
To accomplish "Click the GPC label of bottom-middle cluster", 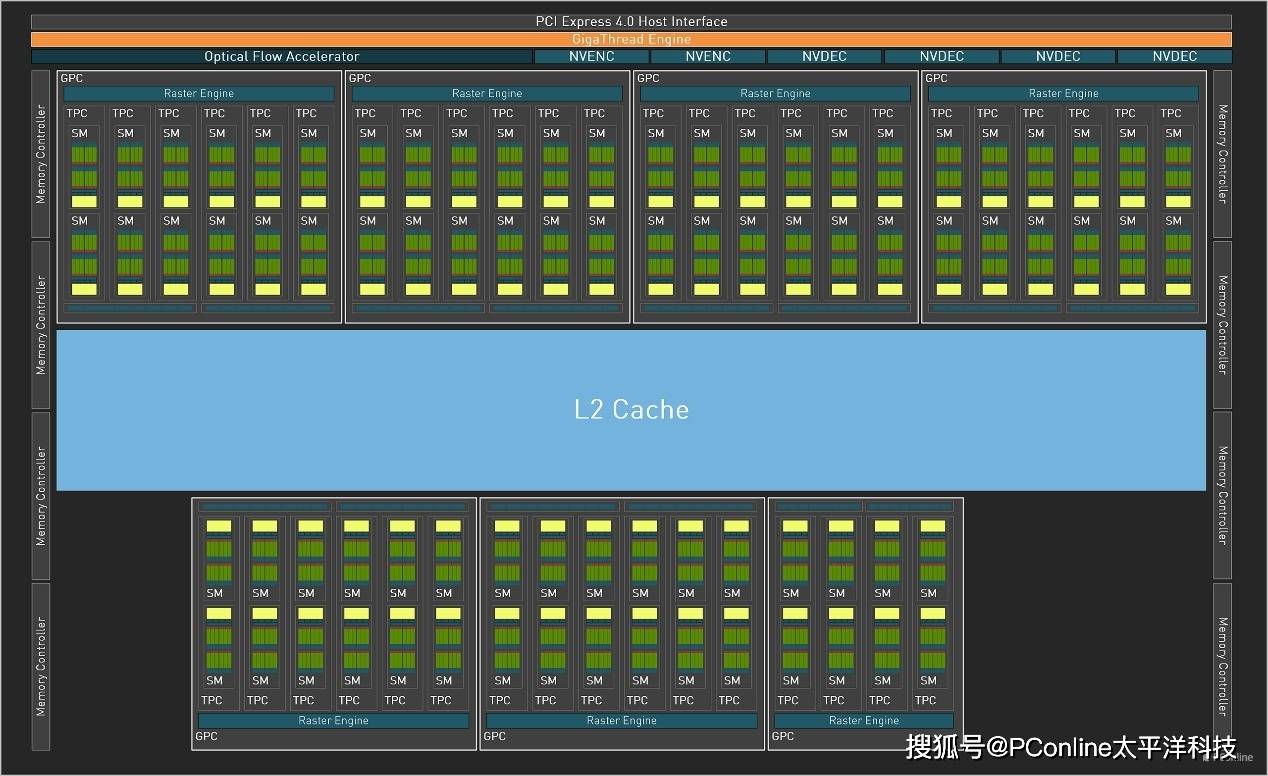I will point(494,736).
